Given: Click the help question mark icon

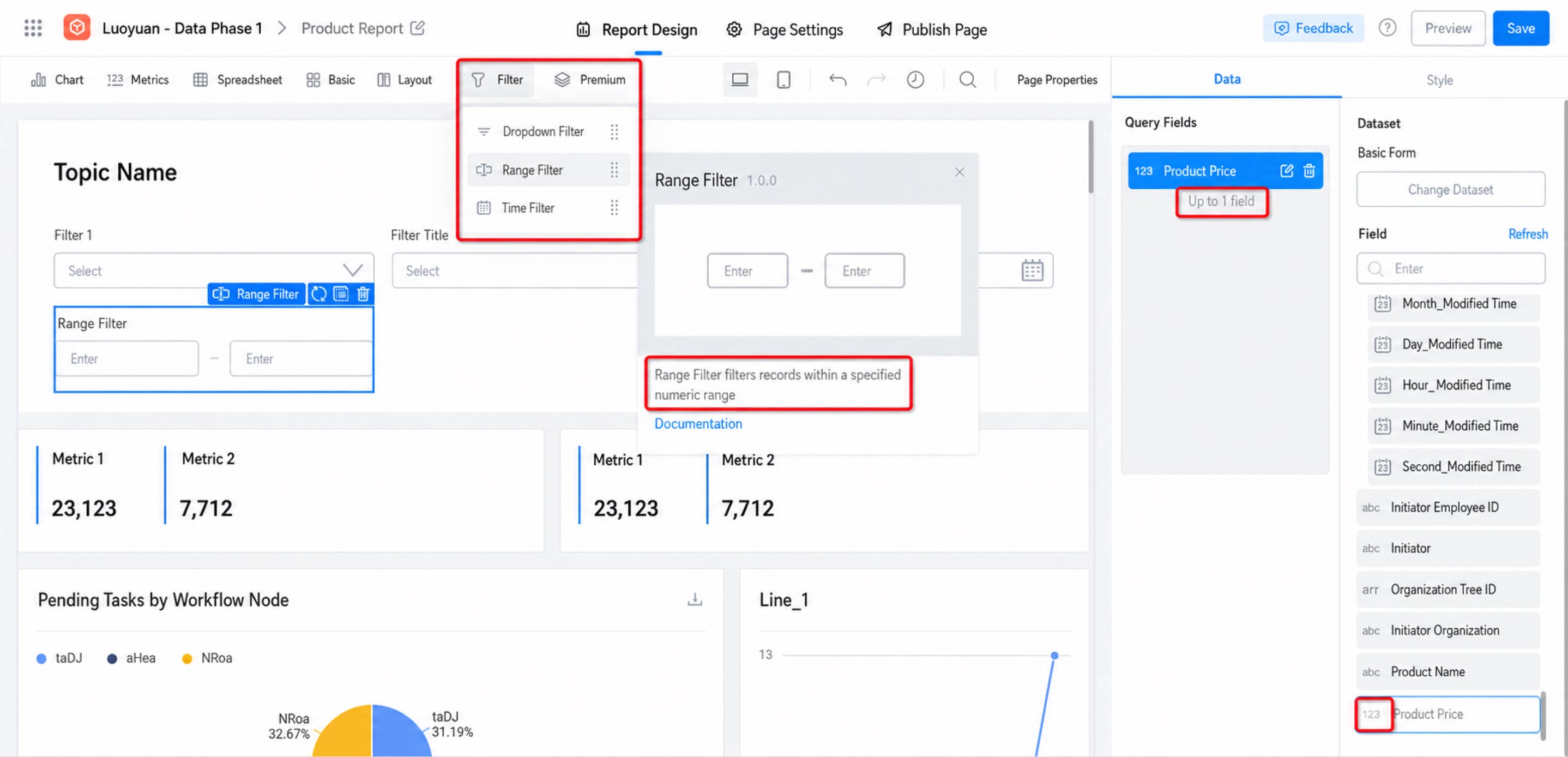Looking at the screenshot, I should (1387, 28).
